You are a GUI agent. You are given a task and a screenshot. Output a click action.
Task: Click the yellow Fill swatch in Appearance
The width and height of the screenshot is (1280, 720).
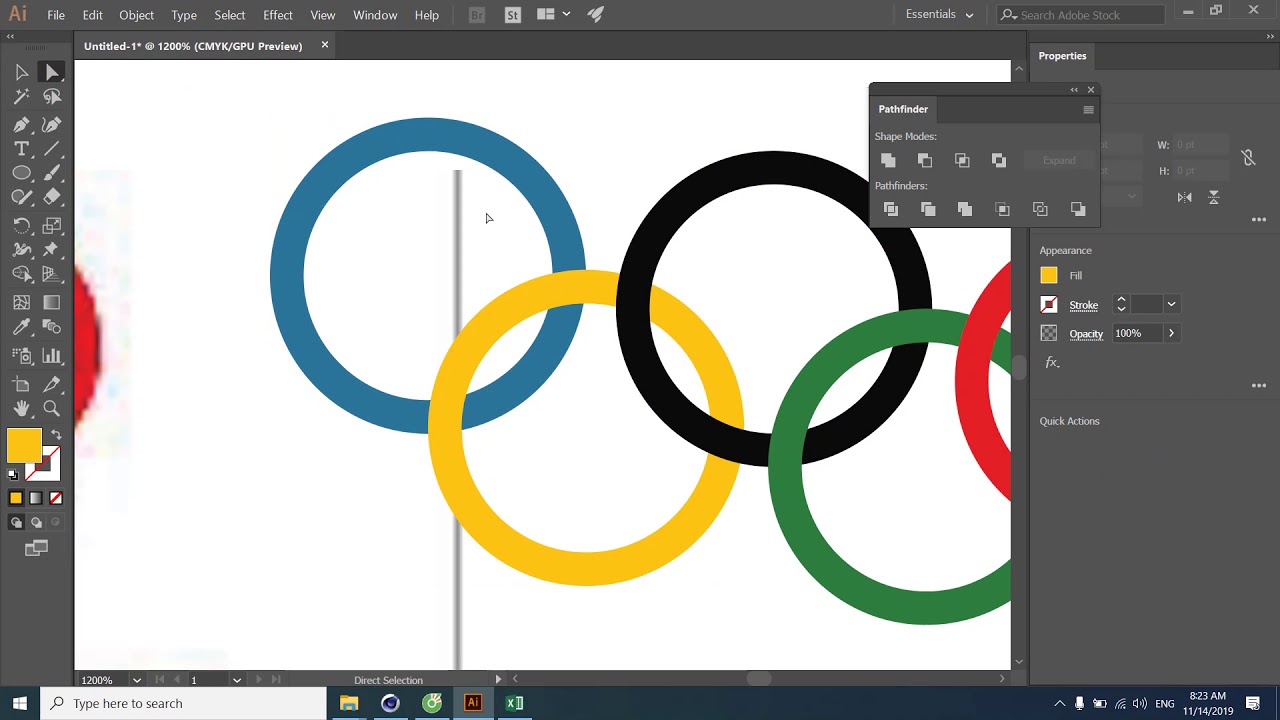1049,276
